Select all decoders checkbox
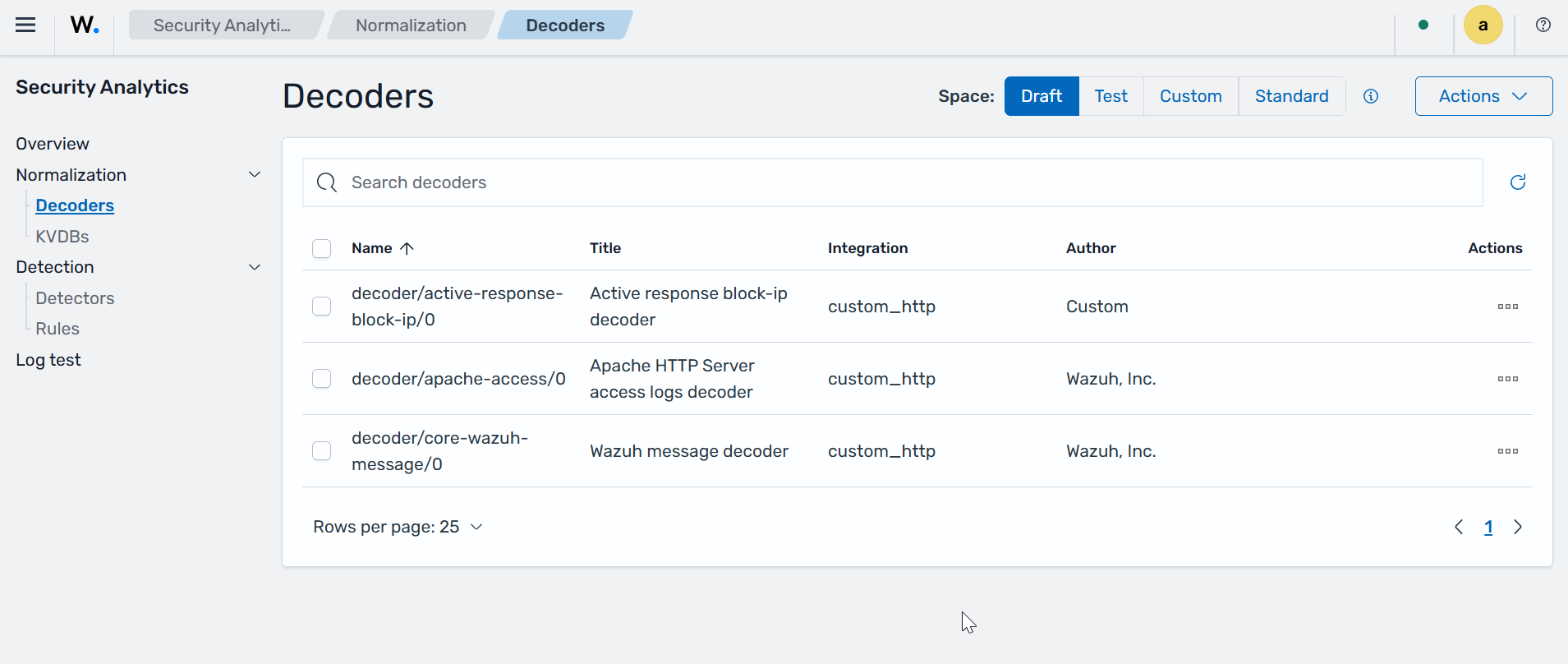The height and width of the screenshot is (664, 1568). click(322, 248)
